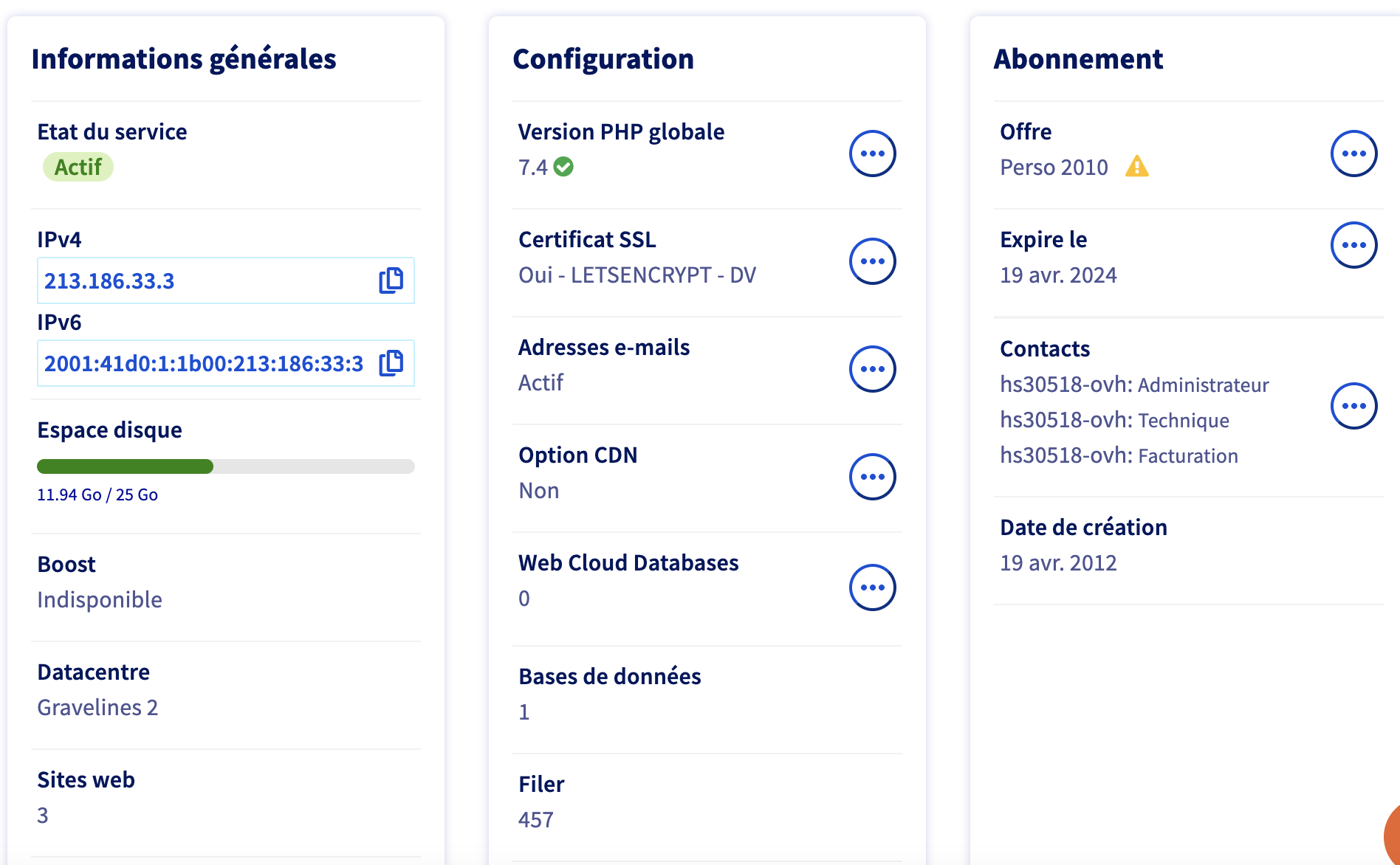Click the hs30518-ovh Facturation contact
Viewport: 1400px width, 865px height.
1118,455
